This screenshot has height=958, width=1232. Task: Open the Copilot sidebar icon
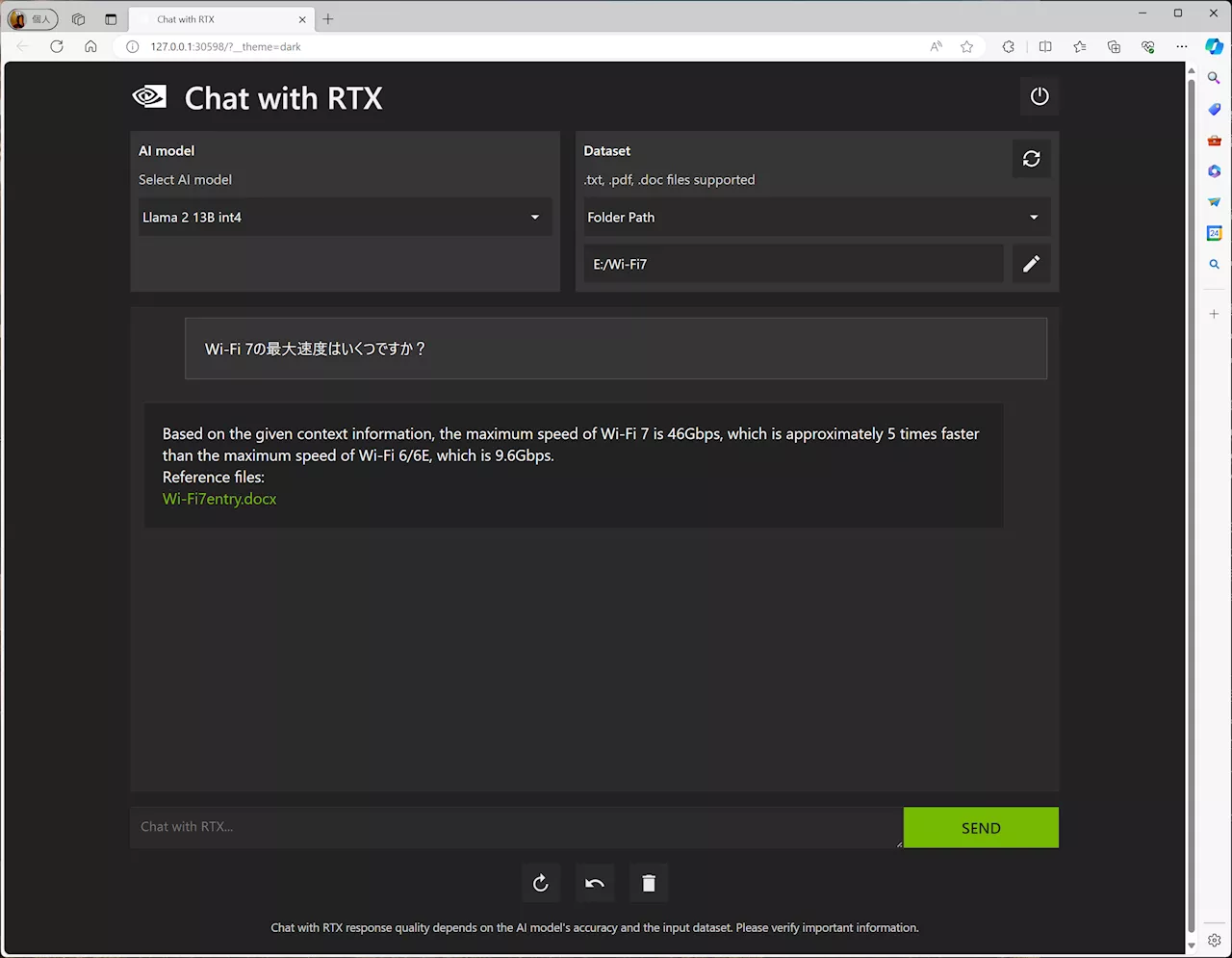pyautogui.click(x=1214, y=46)
